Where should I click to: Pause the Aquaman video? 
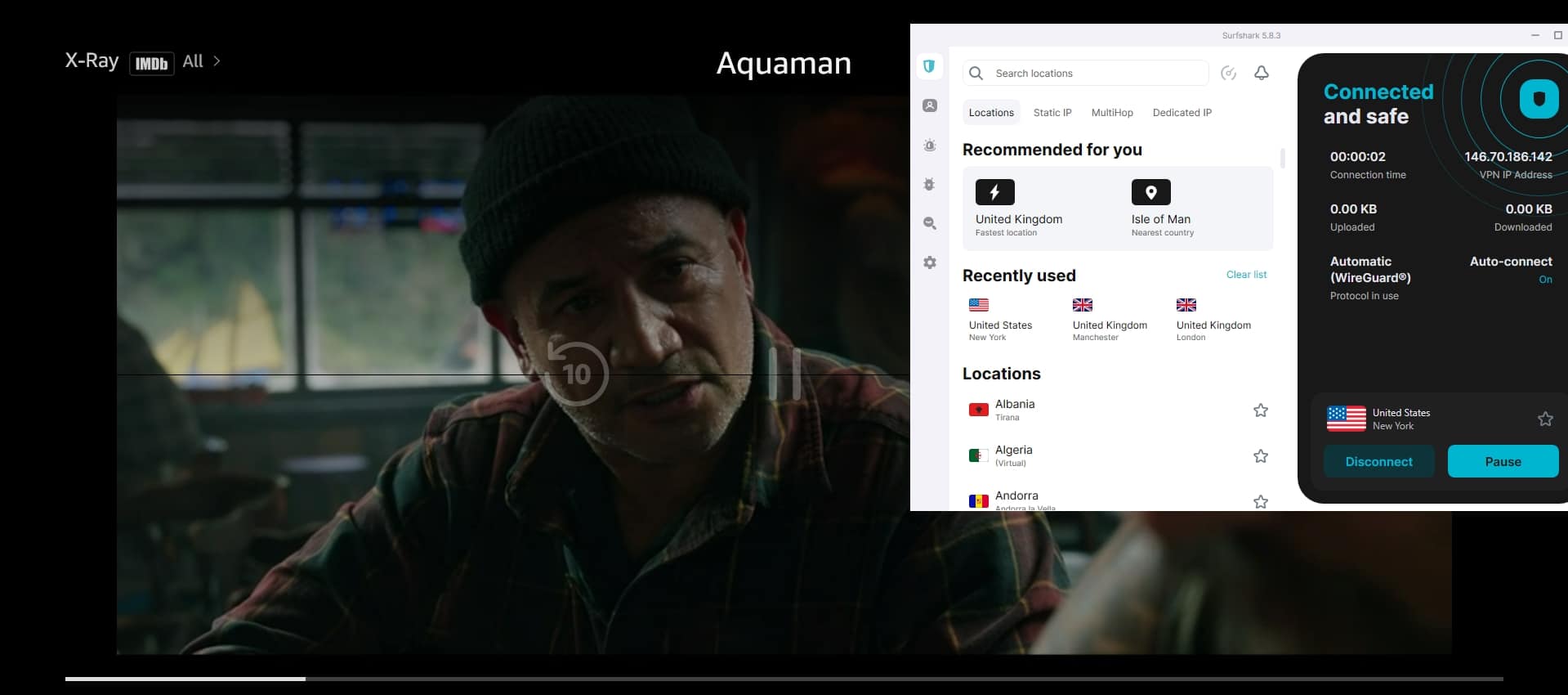[x=784, y=374]
